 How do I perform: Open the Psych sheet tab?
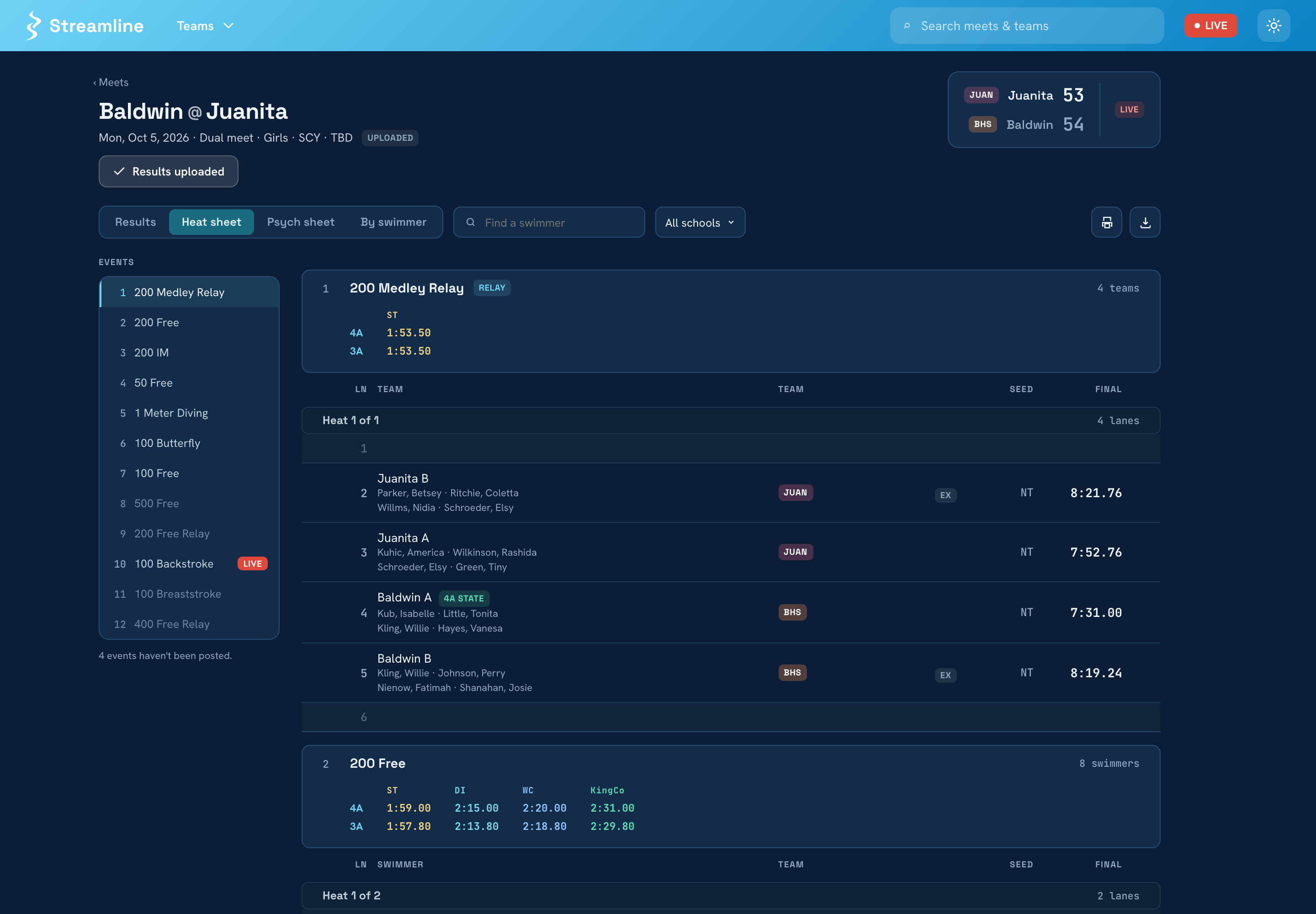point(301,222)
